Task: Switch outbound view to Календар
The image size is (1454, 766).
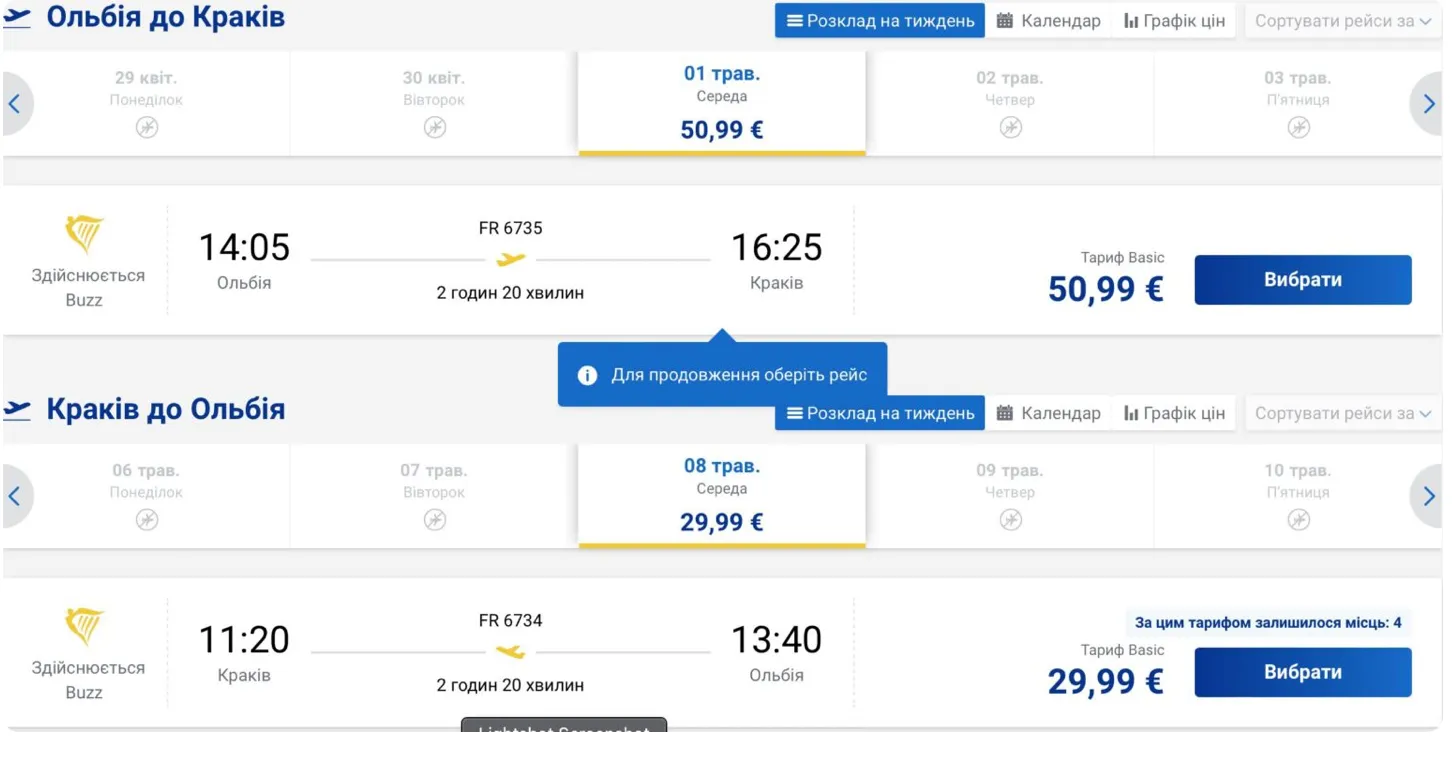Action: pos(1048,21)
